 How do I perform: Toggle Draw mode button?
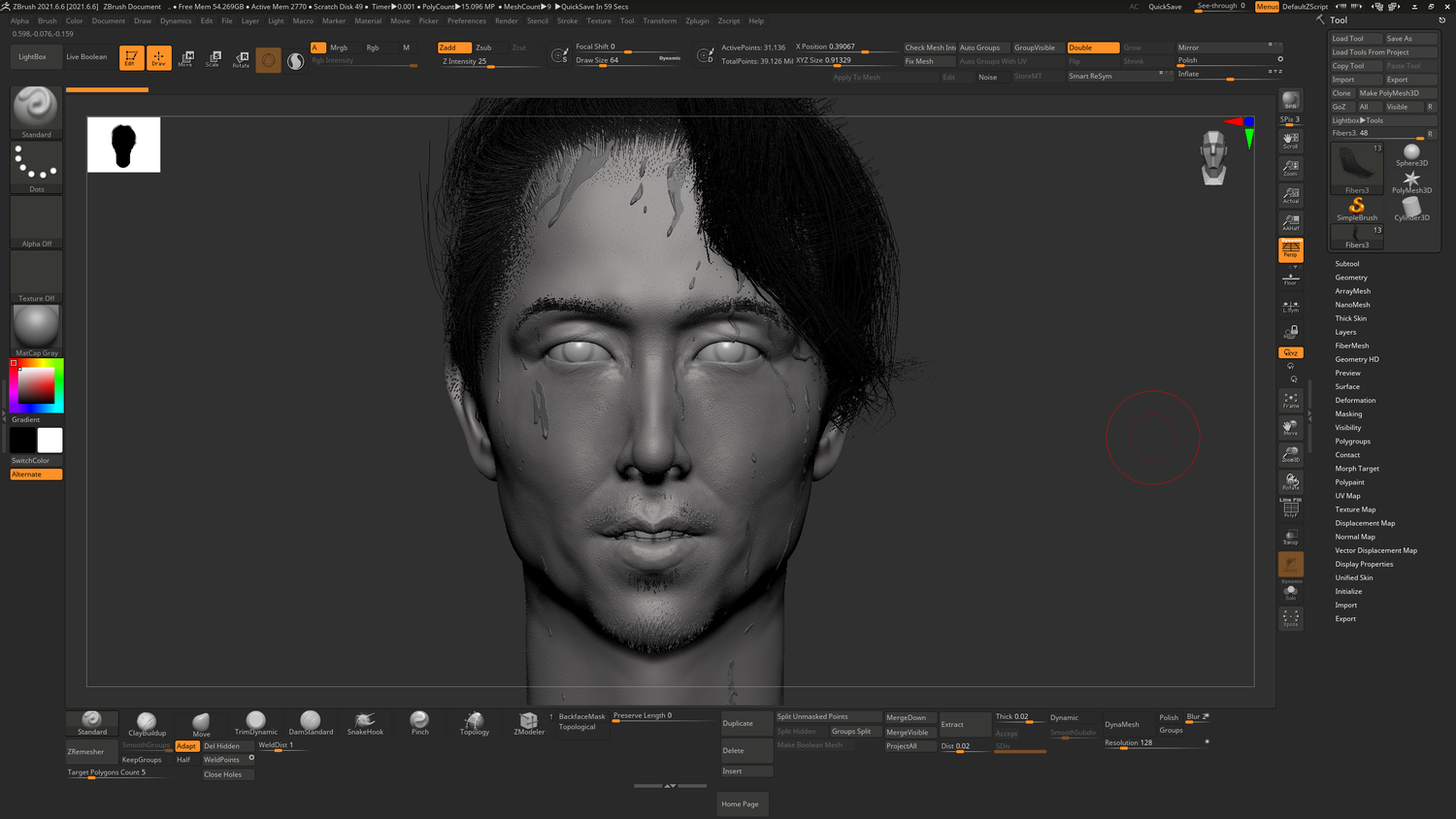[x=159, y=58]
